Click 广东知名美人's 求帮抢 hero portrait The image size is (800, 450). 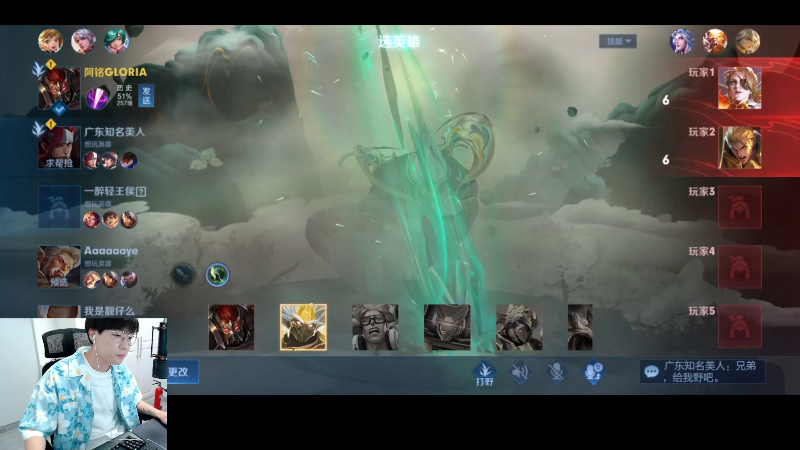(59, 147)
